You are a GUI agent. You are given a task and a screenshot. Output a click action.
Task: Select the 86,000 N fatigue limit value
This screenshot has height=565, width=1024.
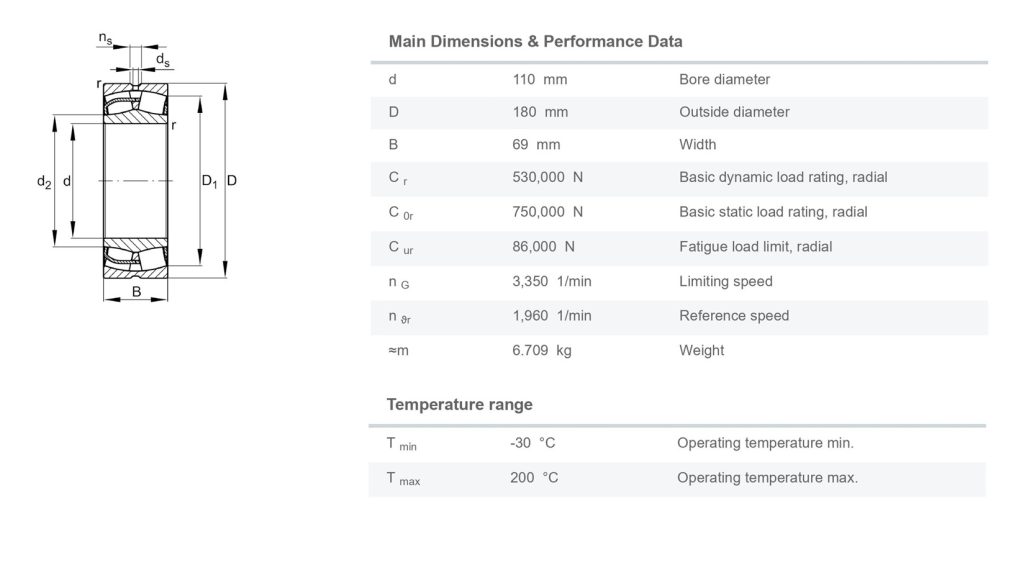pos(544,246)
